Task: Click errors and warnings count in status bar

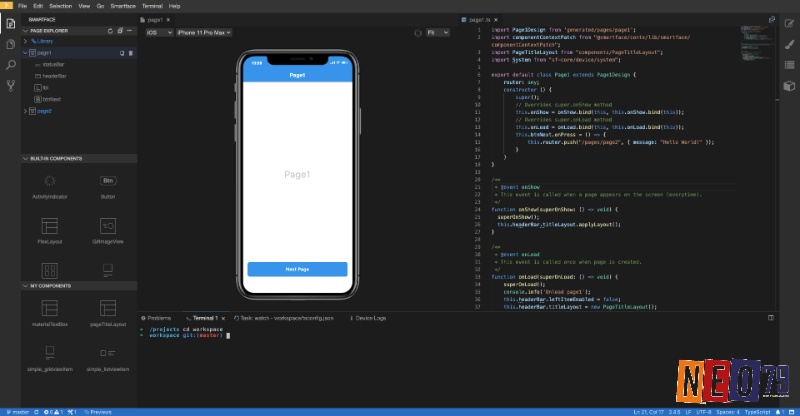Action: tap(54, 412)
